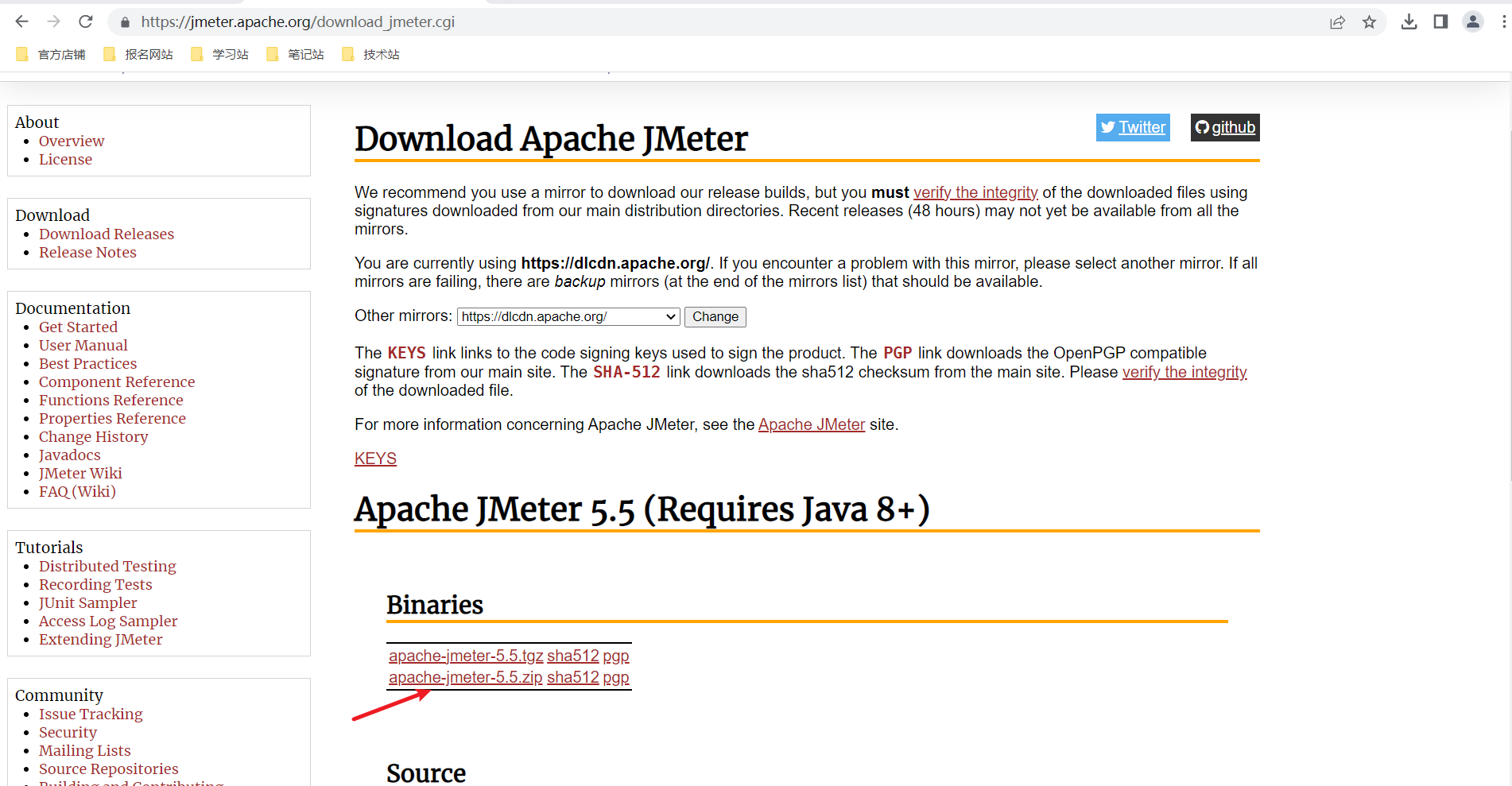Image resolution: width=1512 pixels, height=786 pixels.
Task: Open the Download Releases link
Action: point(107,234)
